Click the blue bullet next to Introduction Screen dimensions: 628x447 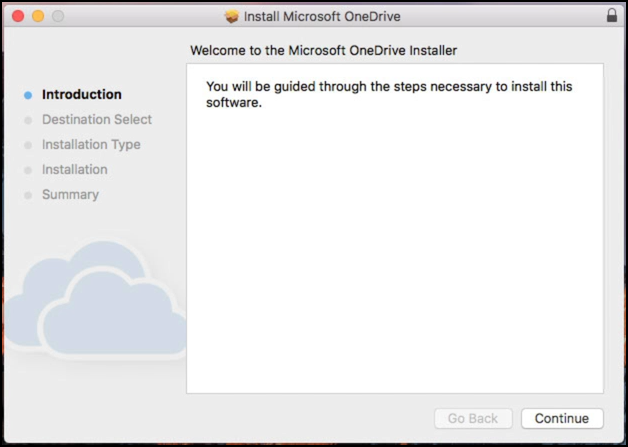pos(28,95)
